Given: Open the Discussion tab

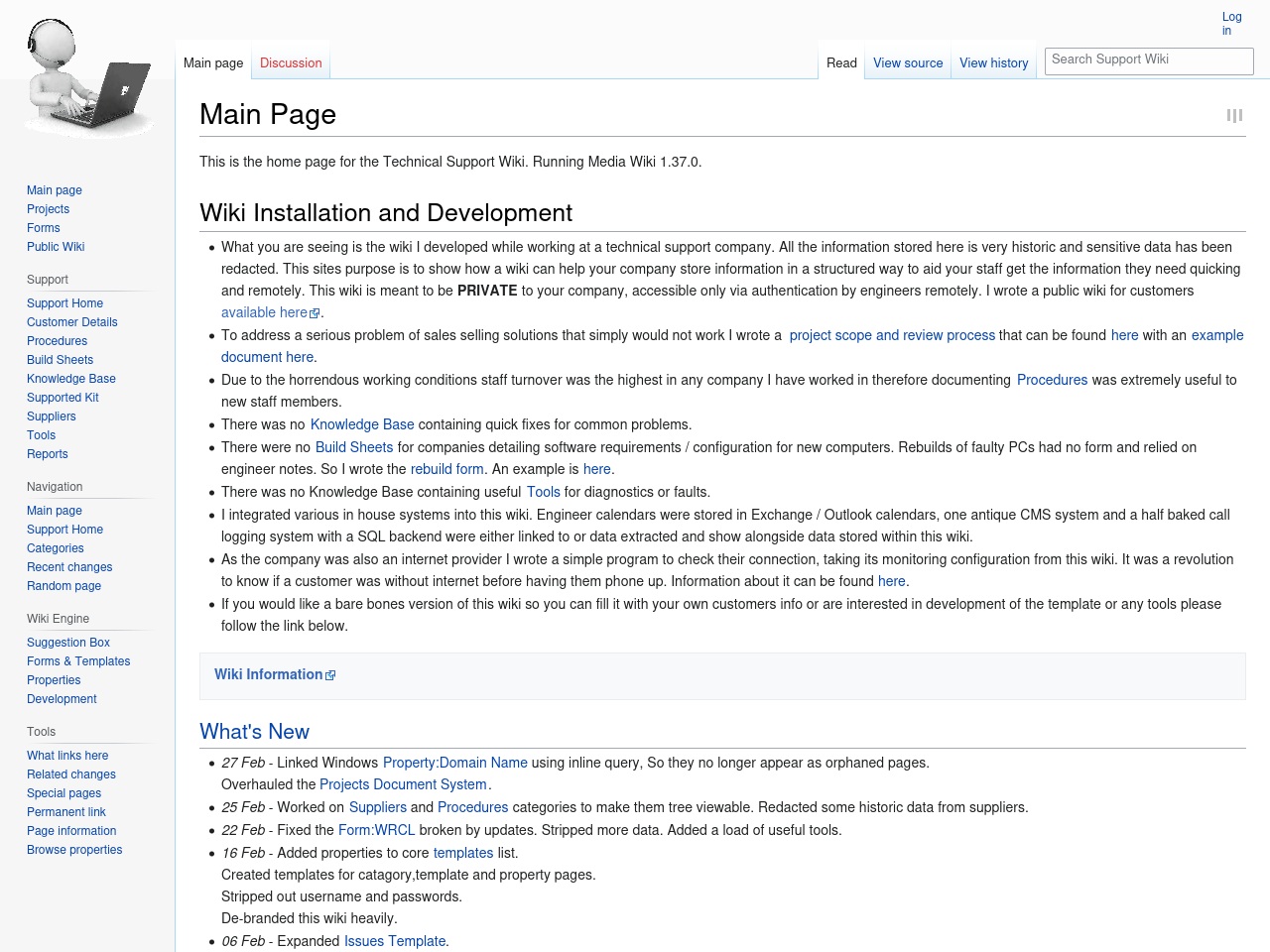Looking at the screenshot, I should (291, 62).
